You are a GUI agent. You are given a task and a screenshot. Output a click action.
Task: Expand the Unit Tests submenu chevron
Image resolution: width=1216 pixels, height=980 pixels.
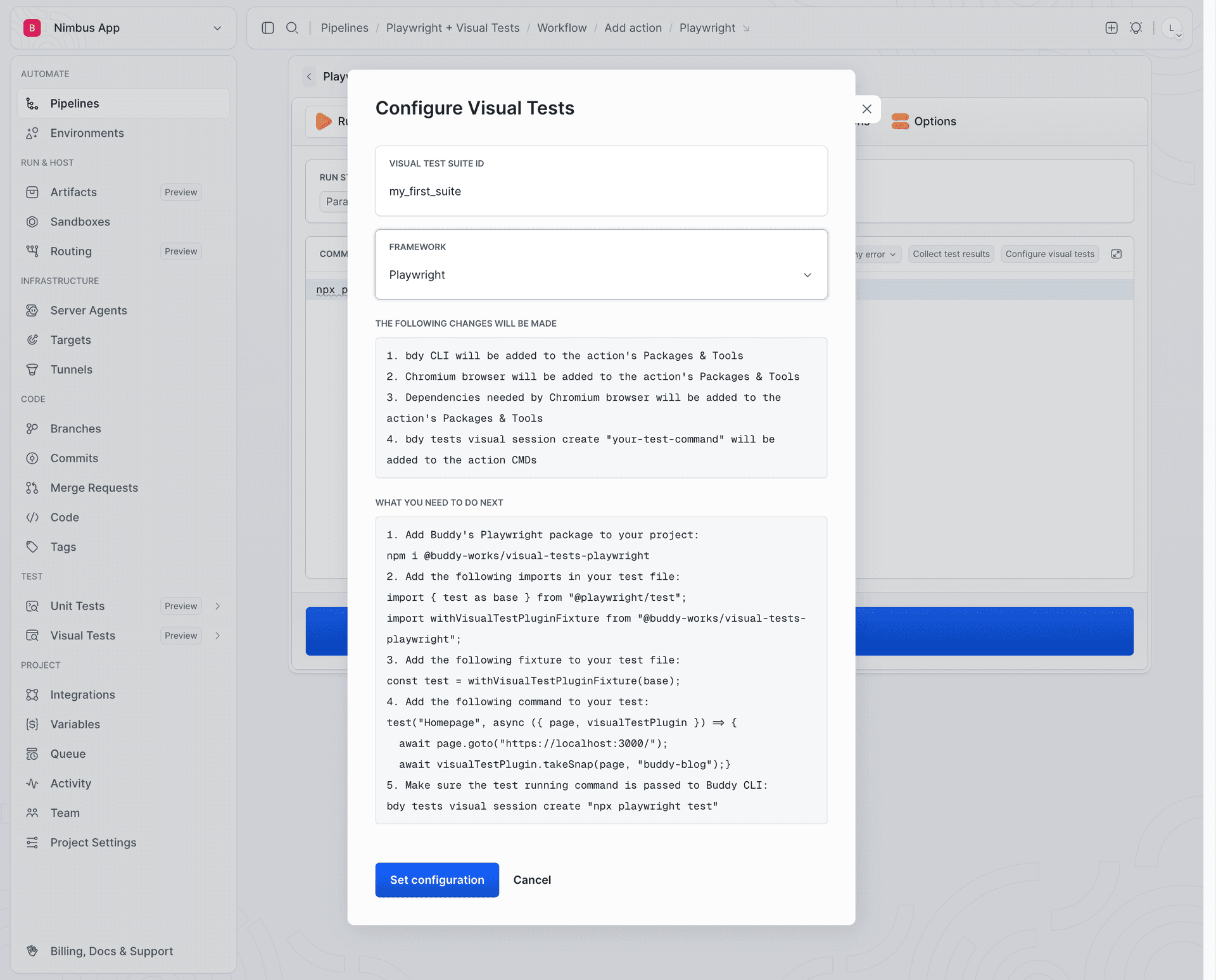(x=218, y=606)
